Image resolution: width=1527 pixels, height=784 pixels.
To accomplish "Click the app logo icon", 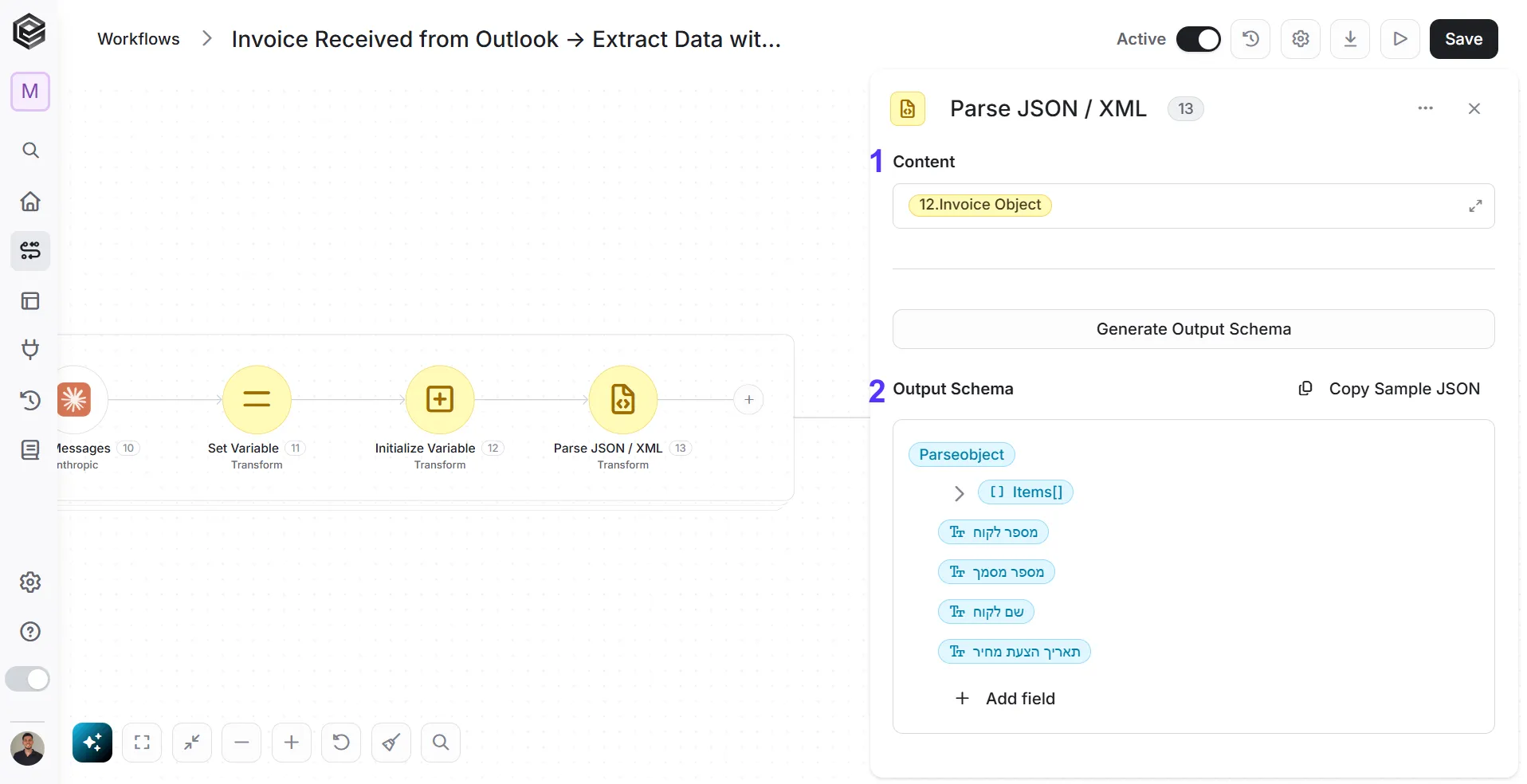I will click(x=29, y=32).
